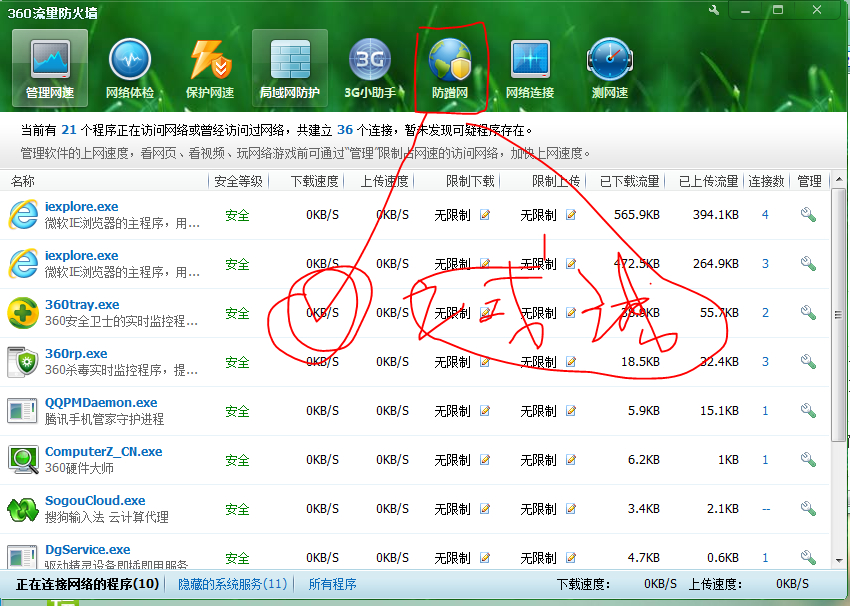Open manage wrench for 360tray.exe
This screenshot has height=606, width=850.
click(x=808, y=312)
